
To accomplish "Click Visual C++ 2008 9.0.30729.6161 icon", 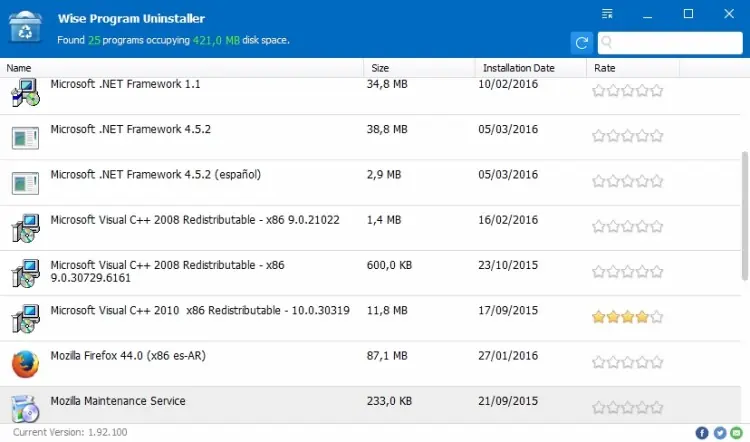I will point(25,273).
